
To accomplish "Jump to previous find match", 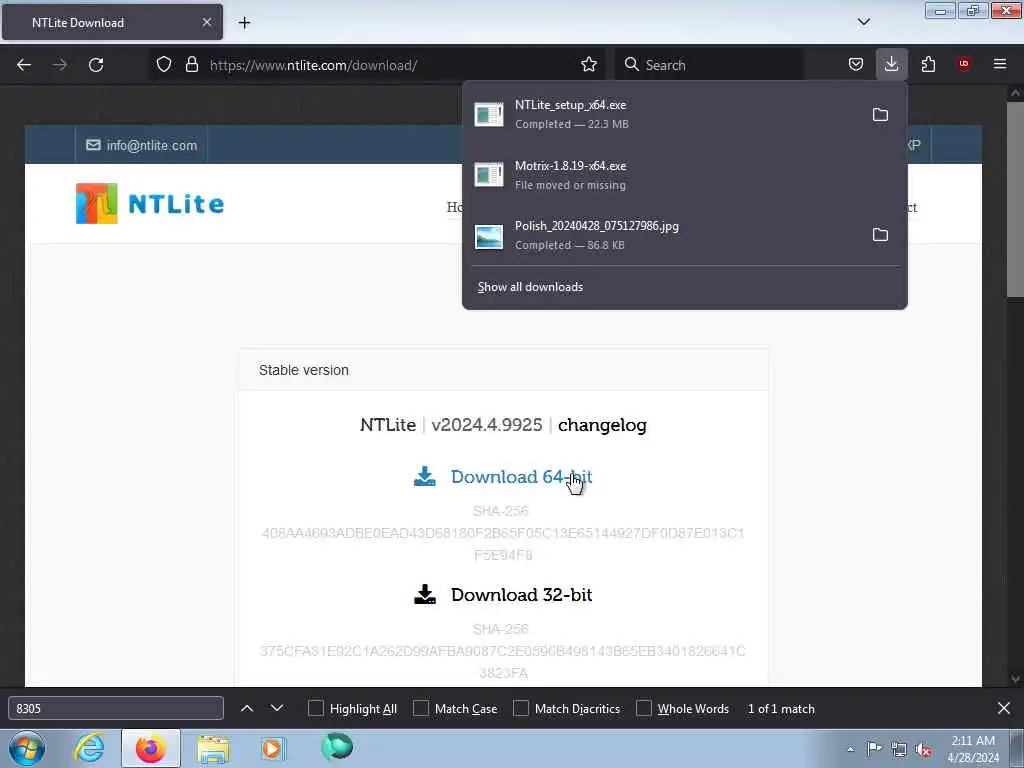I will pos(247,709).
